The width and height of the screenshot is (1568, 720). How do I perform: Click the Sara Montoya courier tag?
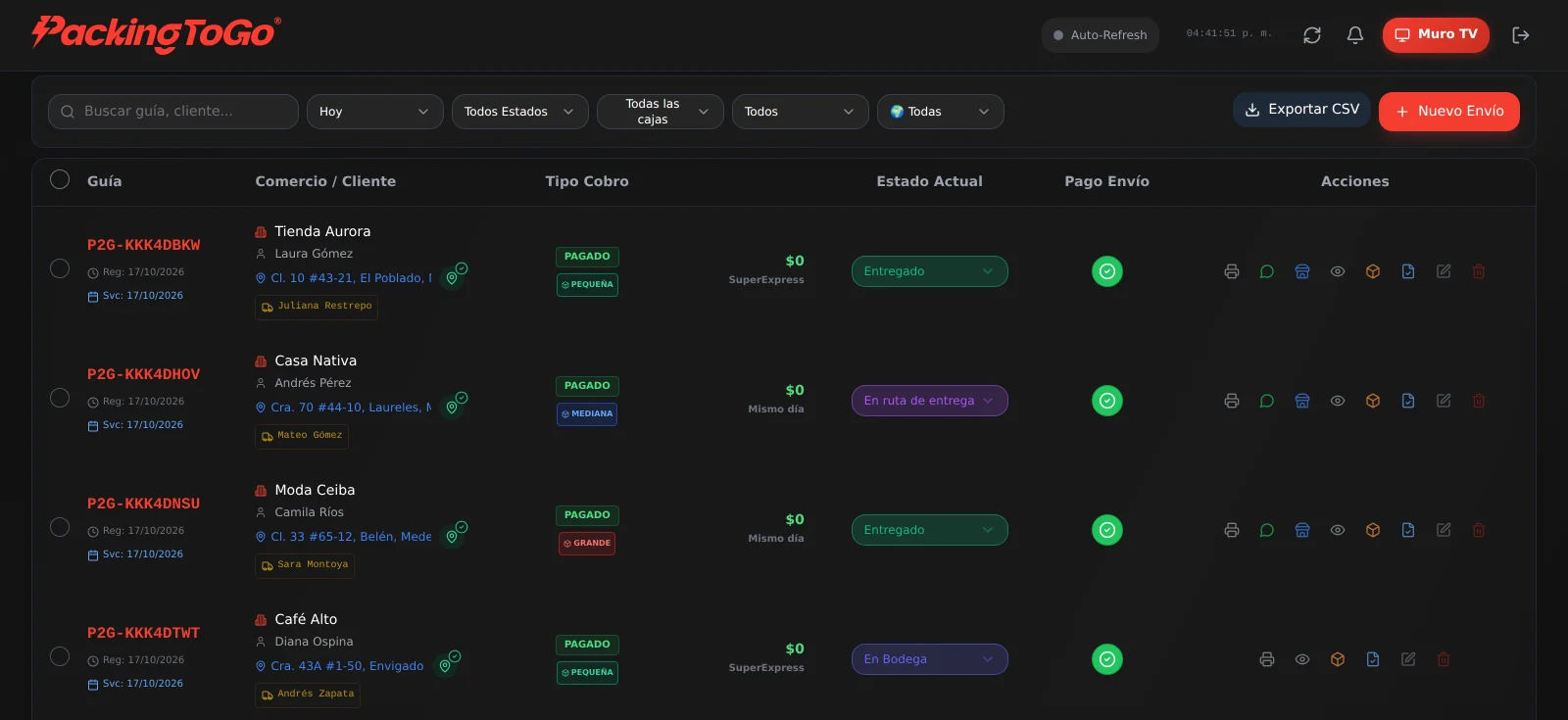[305, 565]
